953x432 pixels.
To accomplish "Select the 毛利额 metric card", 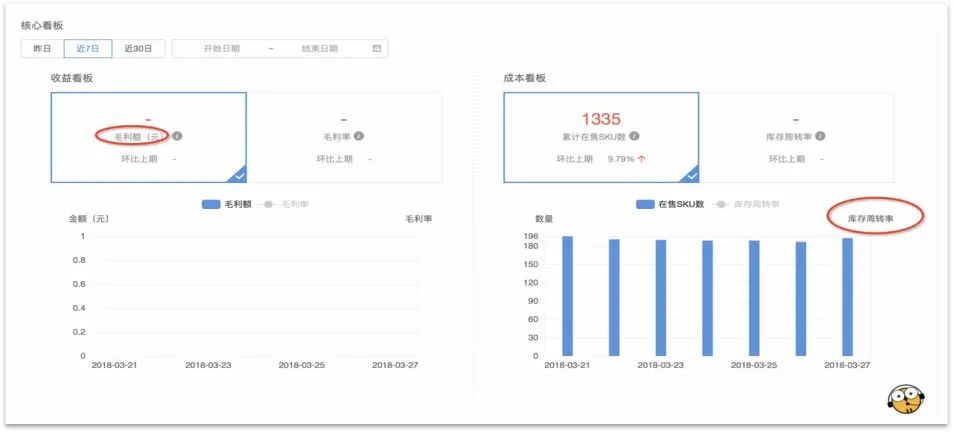I will point(148,137).
